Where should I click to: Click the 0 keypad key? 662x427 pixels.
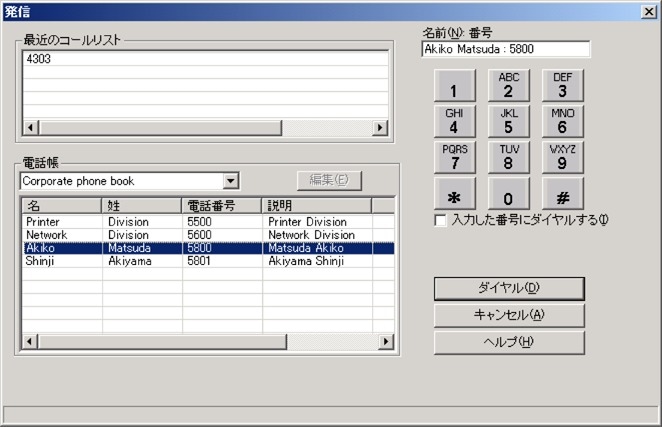(x=508, y=193)
